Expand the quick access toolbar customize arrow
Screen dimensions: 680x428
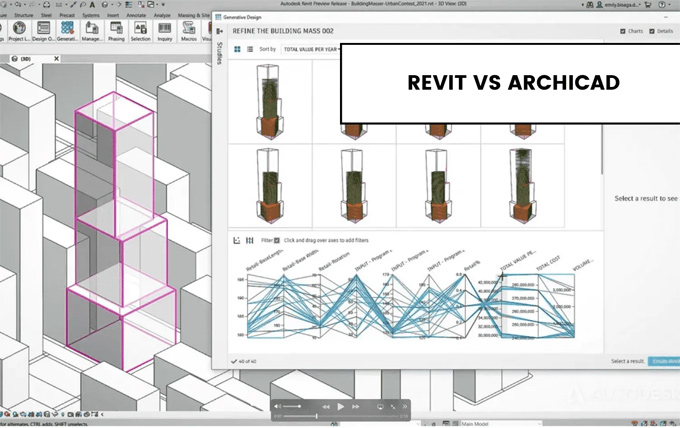[163, 5]
